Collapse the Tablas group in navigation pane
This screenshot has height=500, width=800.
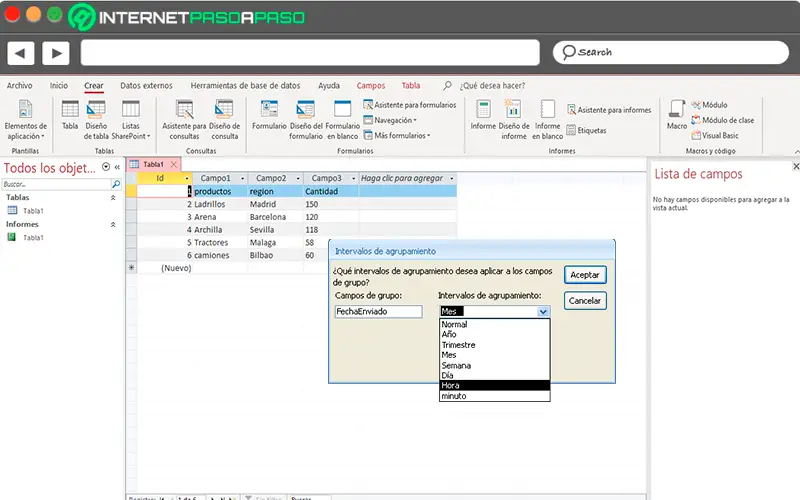point(112,198)
